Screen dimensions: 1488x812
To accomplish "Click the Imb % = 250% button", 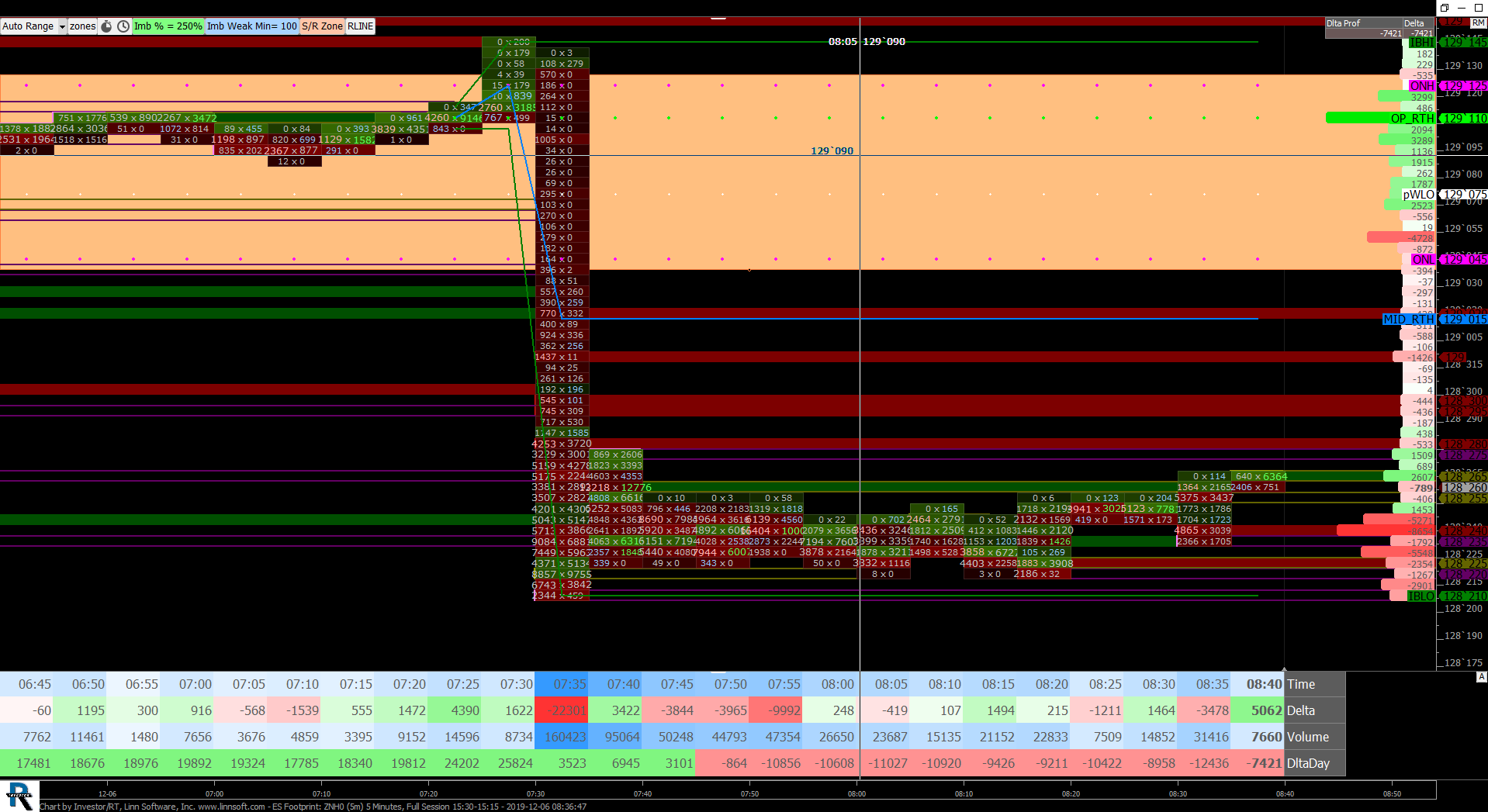I will point(168,26).
